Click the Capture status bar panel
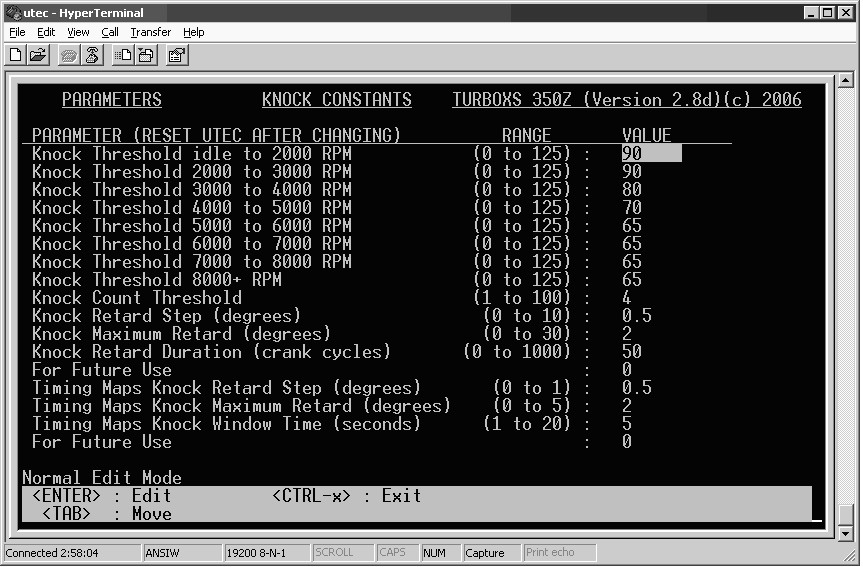 coord(485,553)
